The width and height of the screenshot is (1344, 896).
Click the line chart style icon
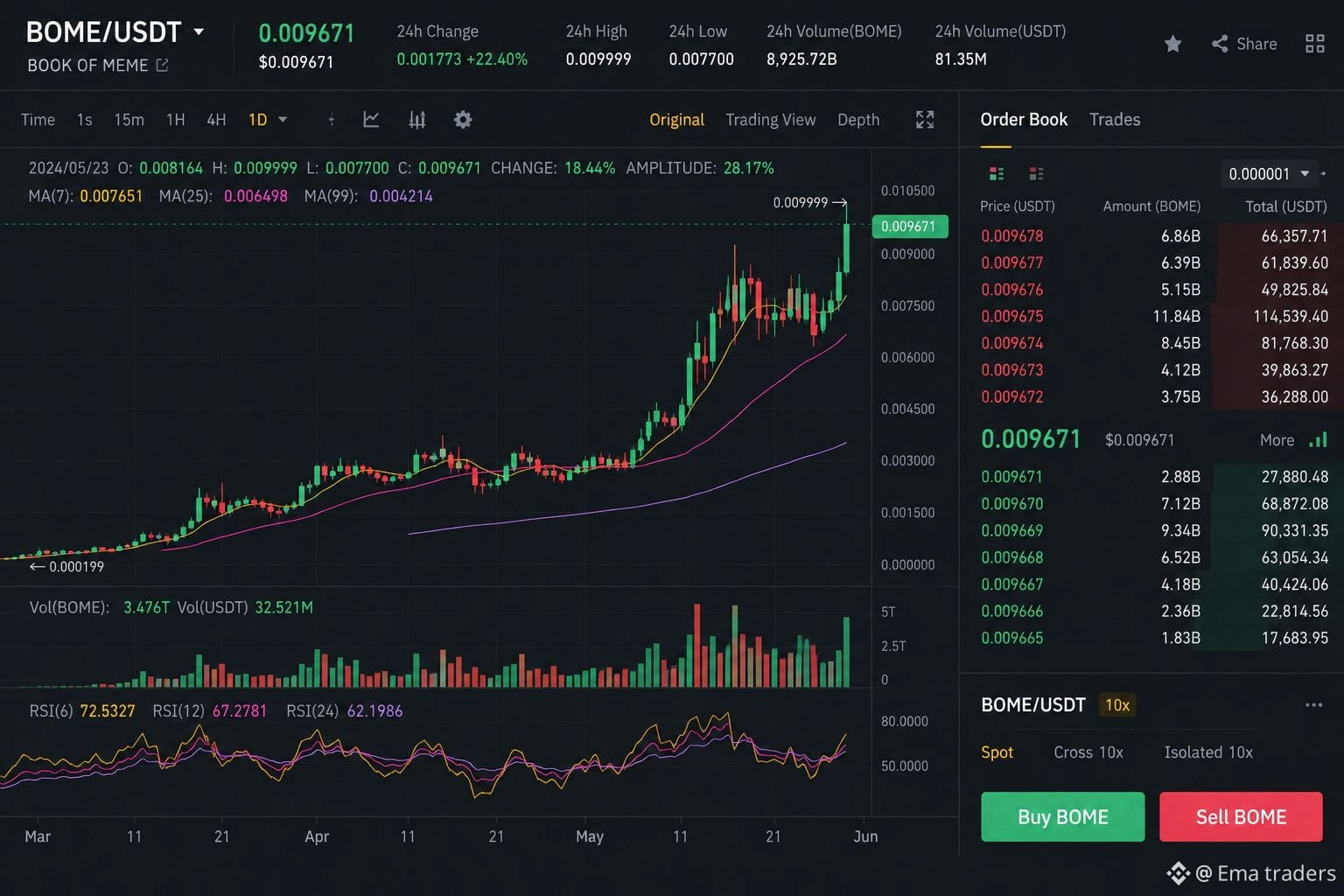(371, 120)
